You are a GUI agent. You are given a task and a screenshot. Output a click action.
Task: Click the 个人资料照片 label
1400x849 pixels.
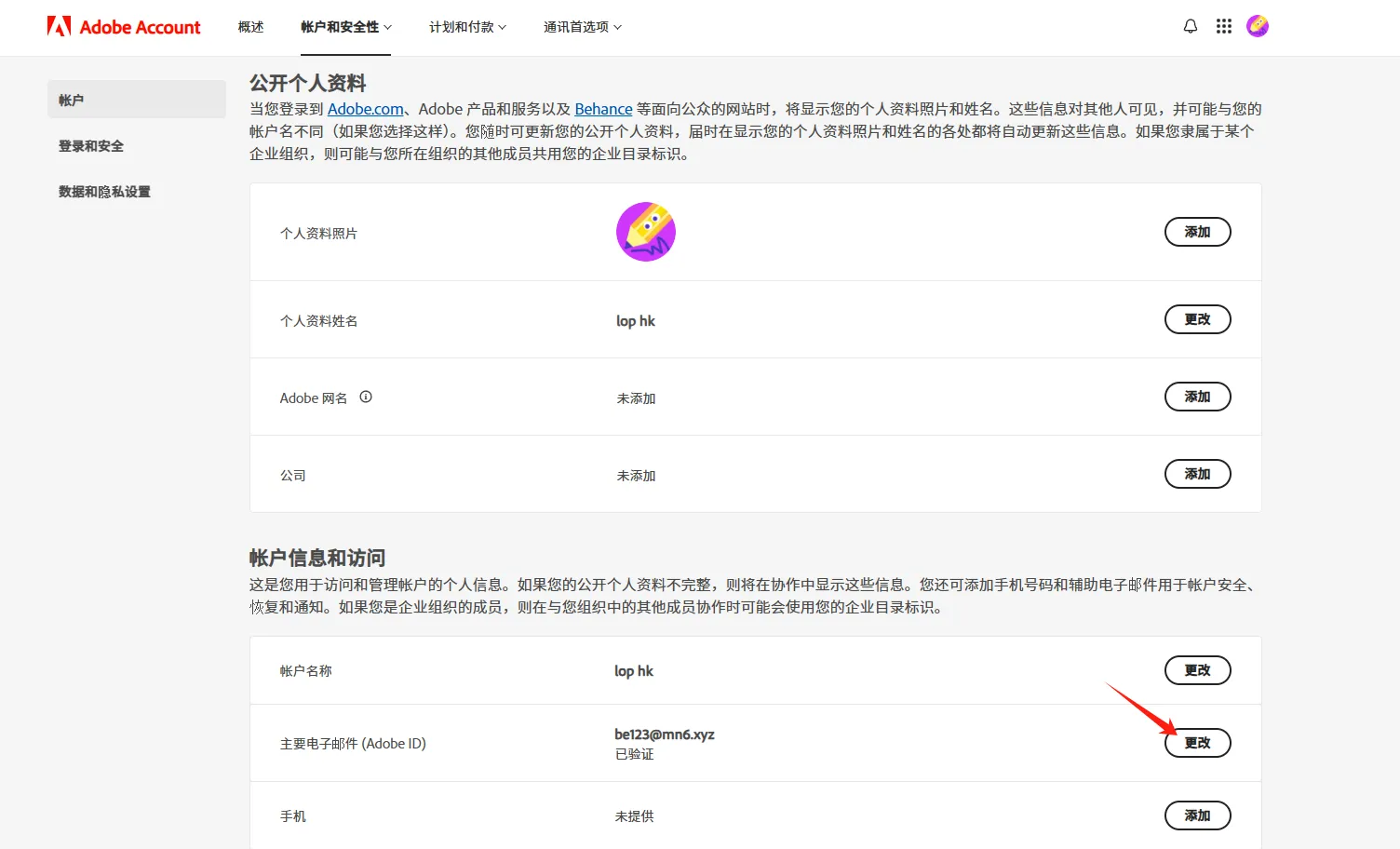point(318,234)
